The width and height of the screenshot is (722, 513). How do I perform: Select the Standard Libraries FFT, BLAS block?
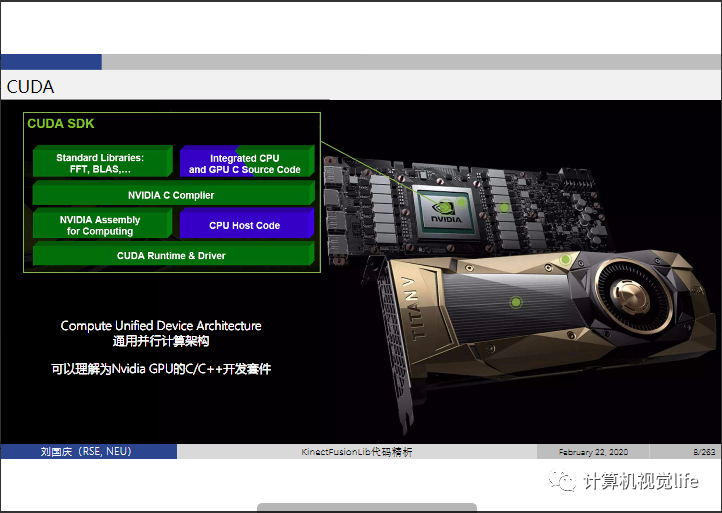pyautogui.click(x=102, y=162)
